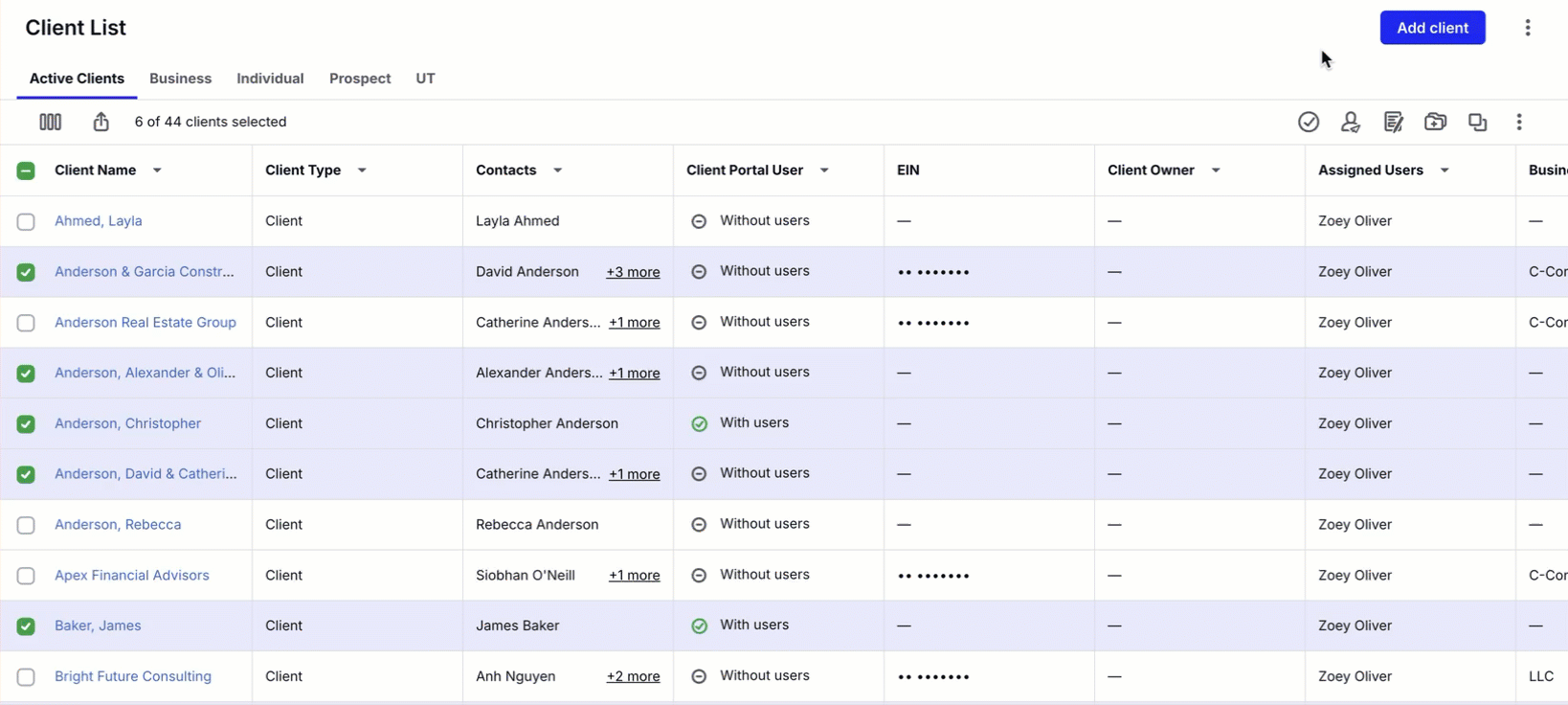Image resolution: width=1568 pixels, height=705 pixels.
Task: Click the Add client button
Action: [1432, 28]
